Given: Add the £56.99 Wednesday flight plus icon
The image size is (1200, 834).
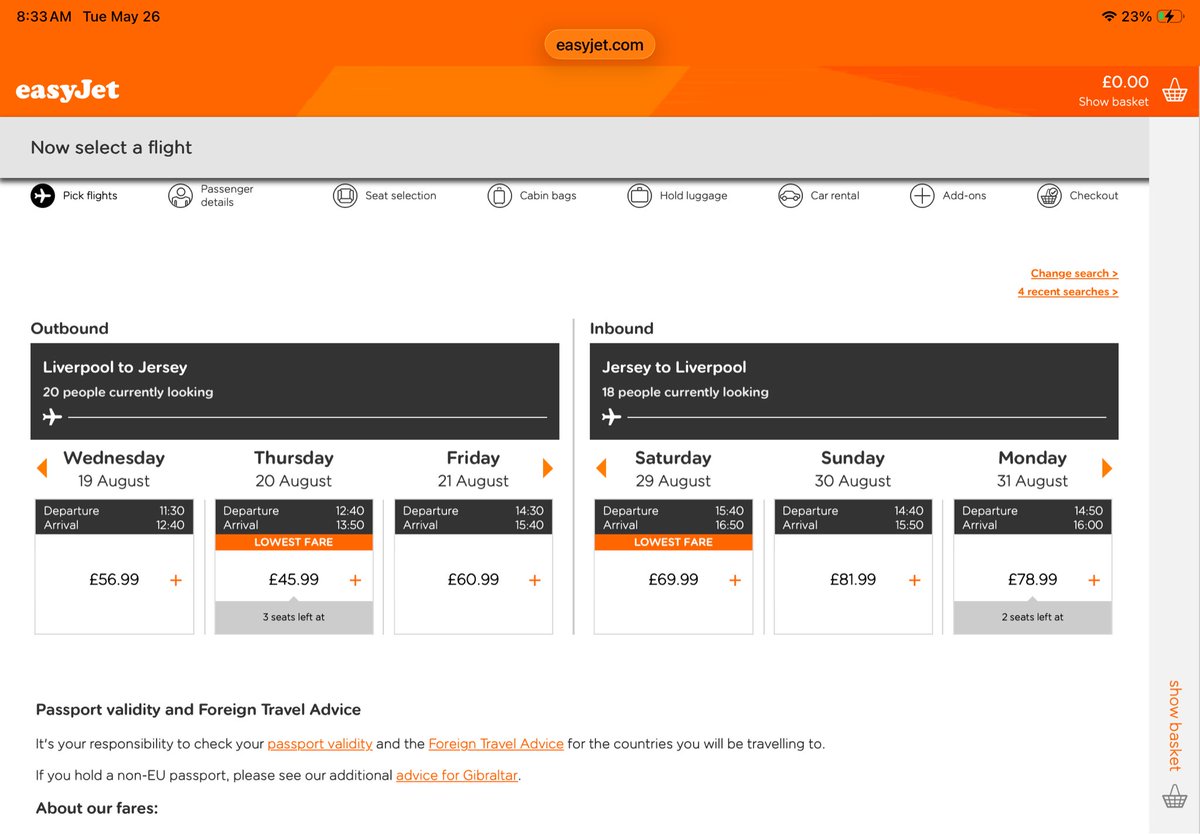Looking at the screenshot, I should [x=176, y=580].
